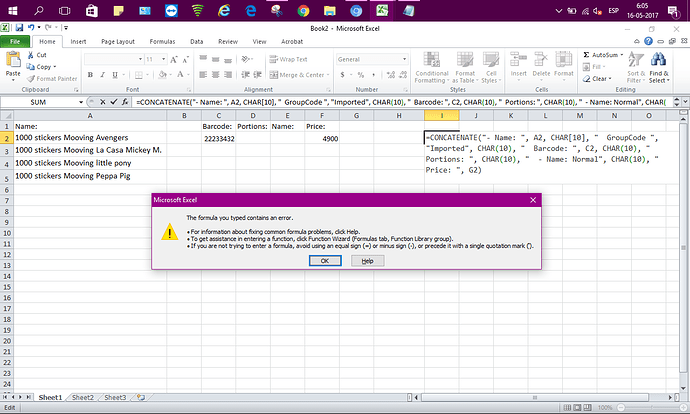Switch to the Insert tab
This screenshot has height=414, width=690.
[x=78, y=41]
